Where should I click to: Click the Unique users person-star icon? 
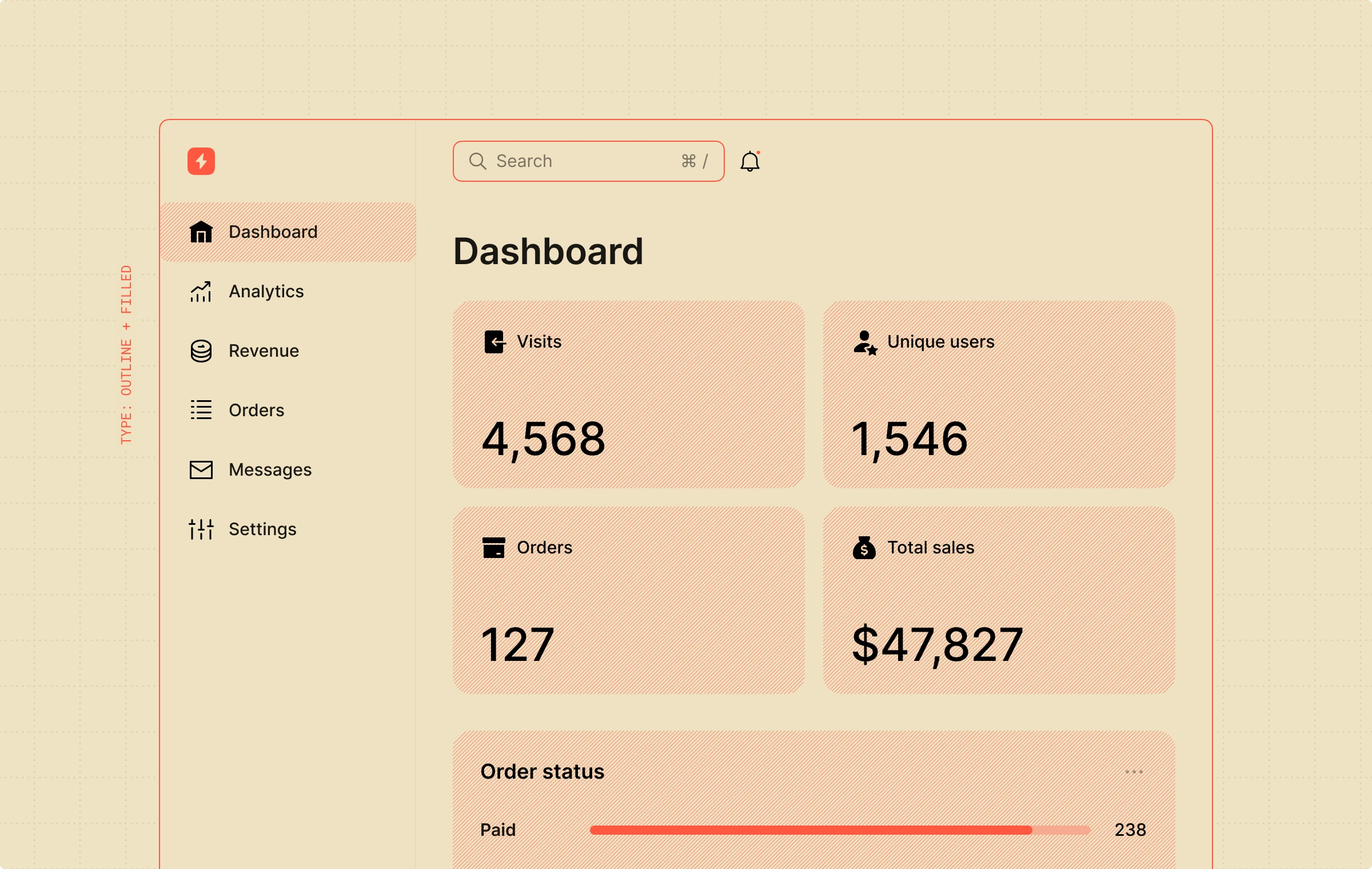coord(865,342)
